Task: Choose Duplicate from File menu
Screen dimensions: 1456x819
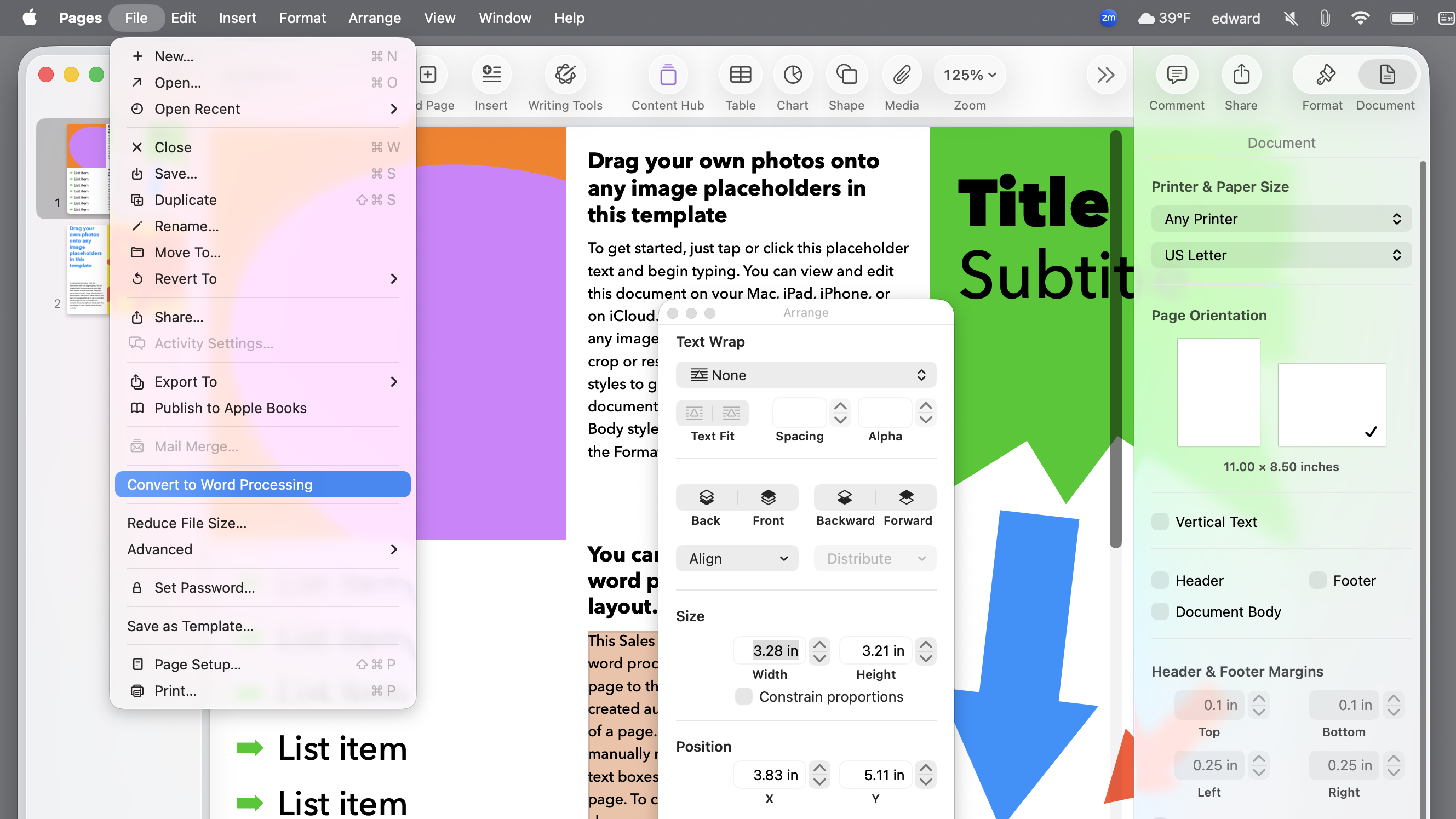Action: click(263, 199)
